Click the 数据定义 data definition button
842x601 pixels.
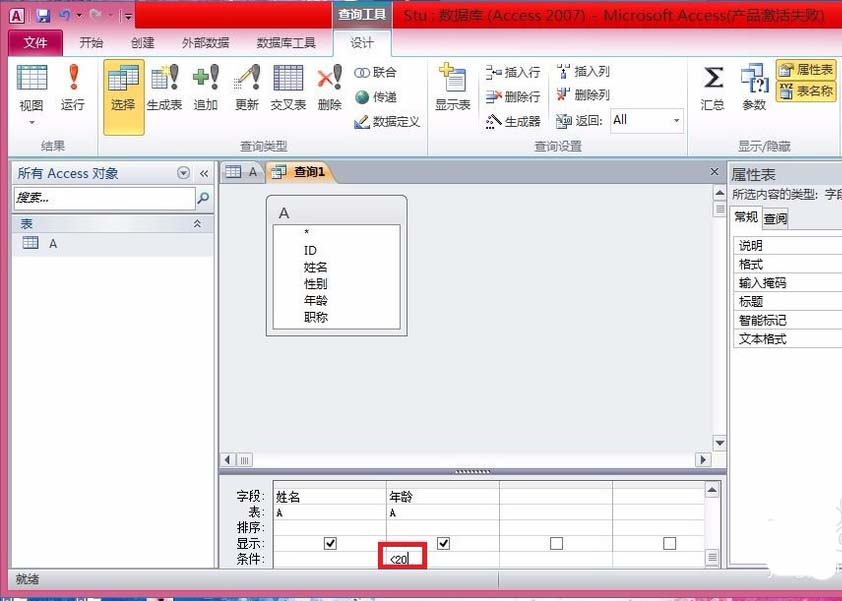pyautogui.click(x=387, y=122)
